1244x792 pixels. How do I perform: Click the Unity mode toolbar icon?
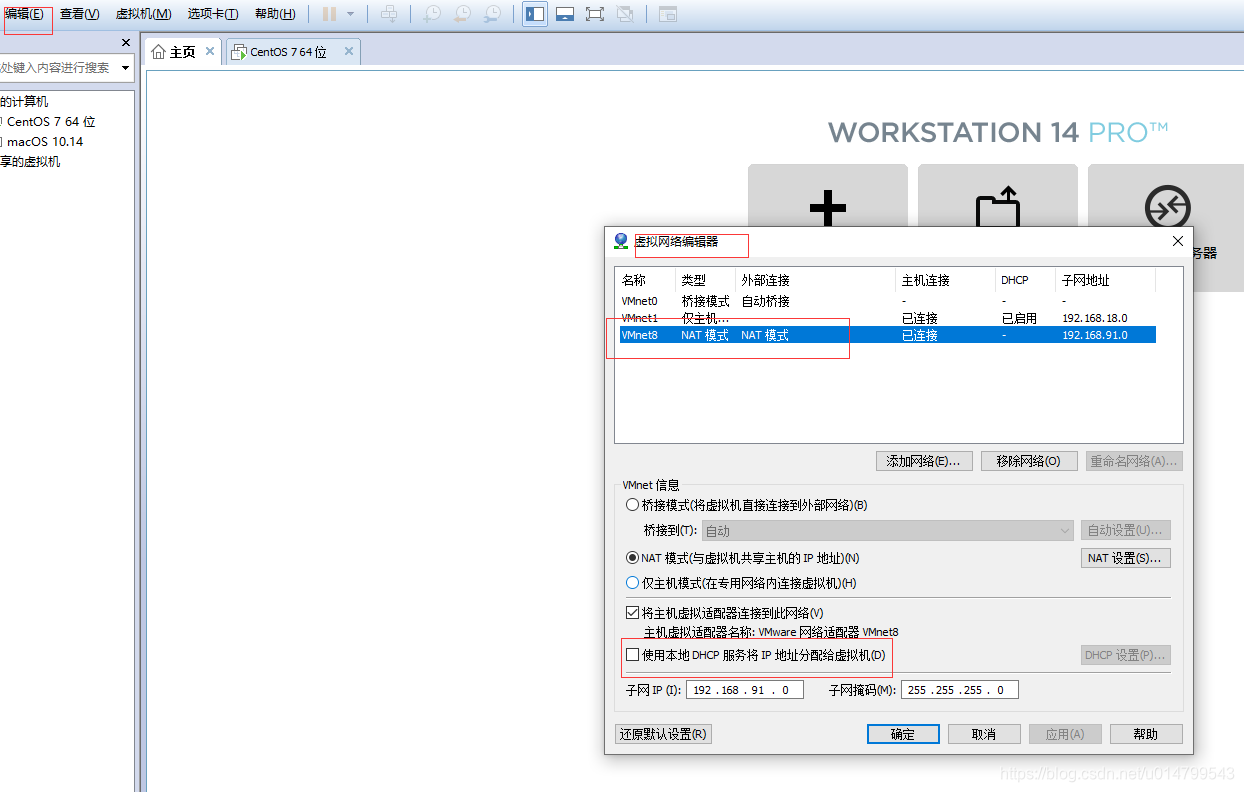tap(625, 14)
